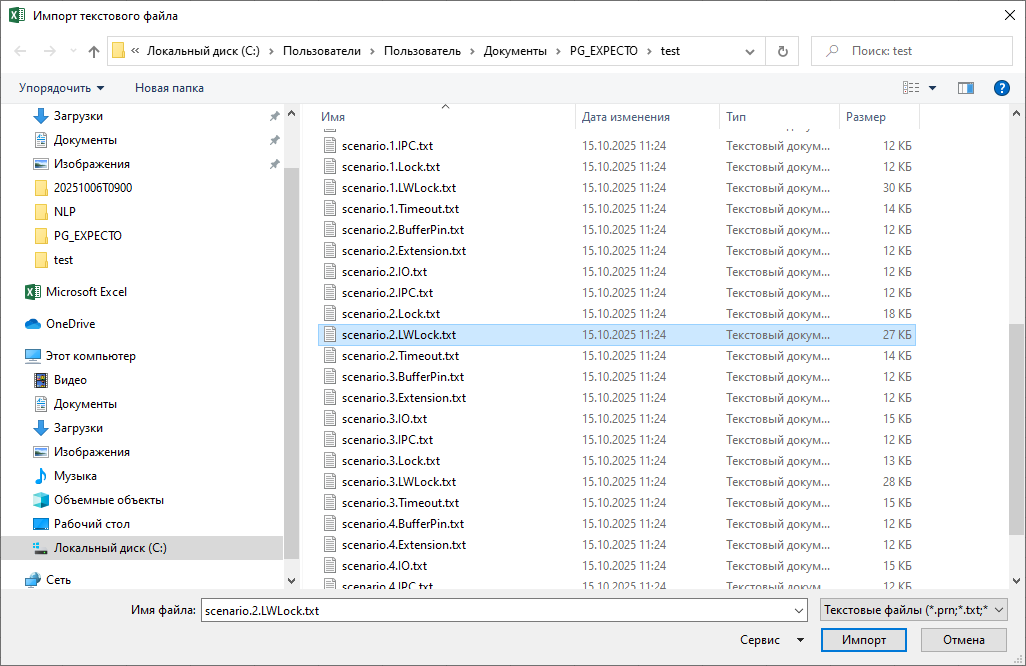Navigate to Локальный диск (C:) breadcrumb

[203, 51]
